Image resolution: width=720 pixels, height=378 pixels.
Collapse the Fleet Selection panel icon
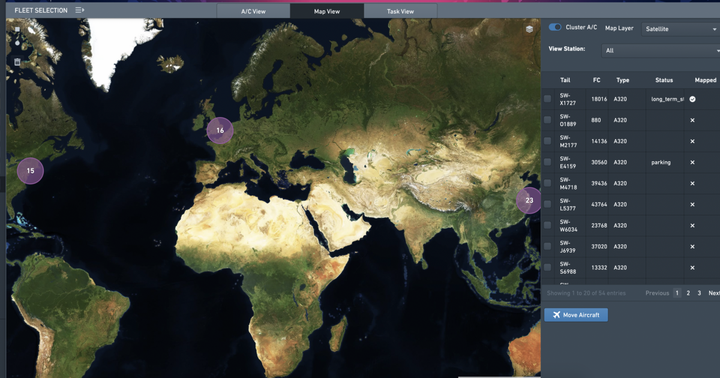tap(79, 10)
